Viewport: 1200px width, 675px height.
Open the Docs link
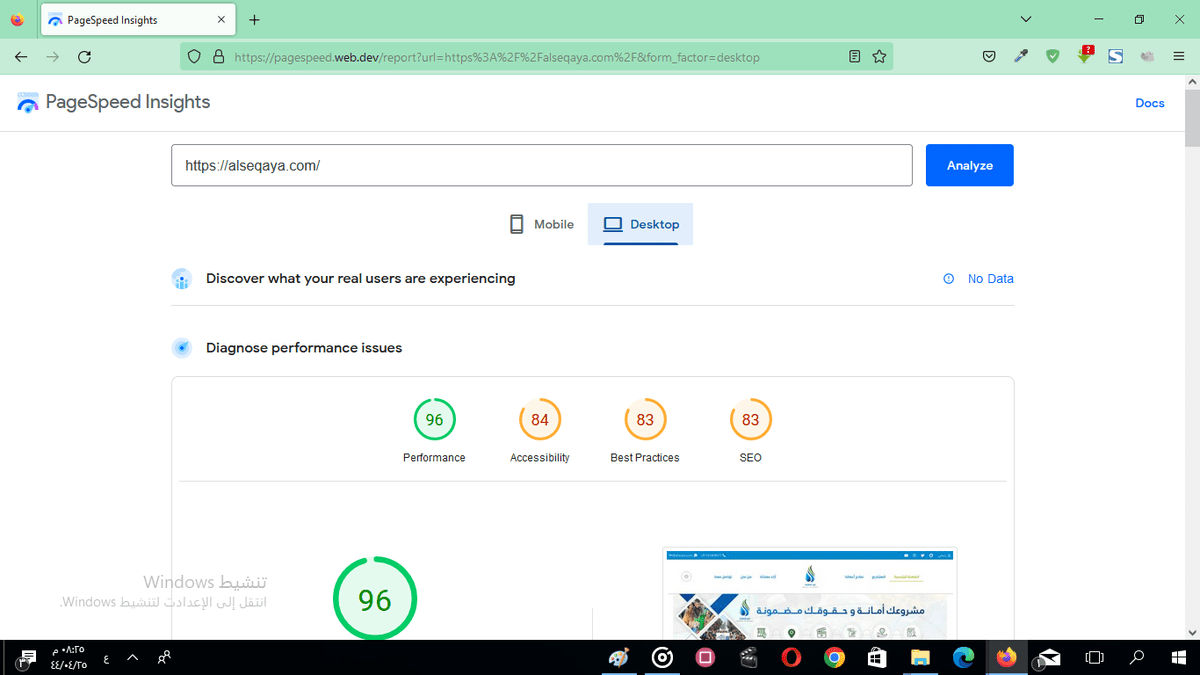pyautogui.click(x=1150, y=103)
